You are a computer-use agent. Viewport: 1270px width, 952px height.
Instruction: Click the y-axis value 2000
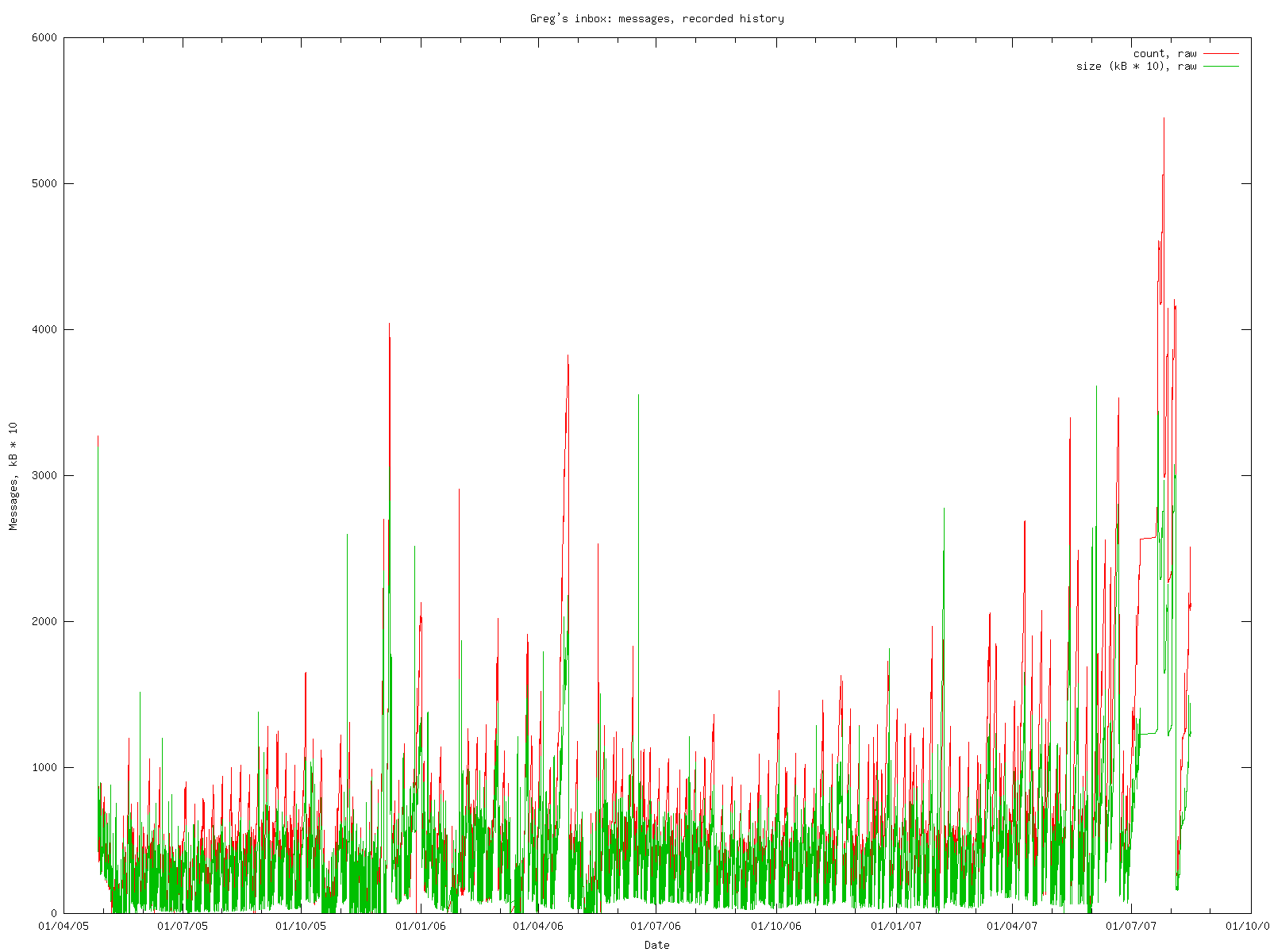click(44, 621)
